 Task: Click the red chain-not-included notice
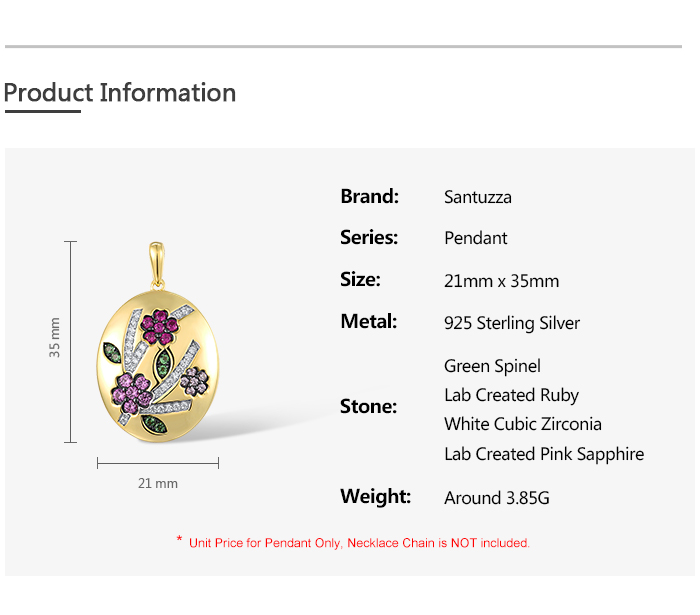[353, 543]
